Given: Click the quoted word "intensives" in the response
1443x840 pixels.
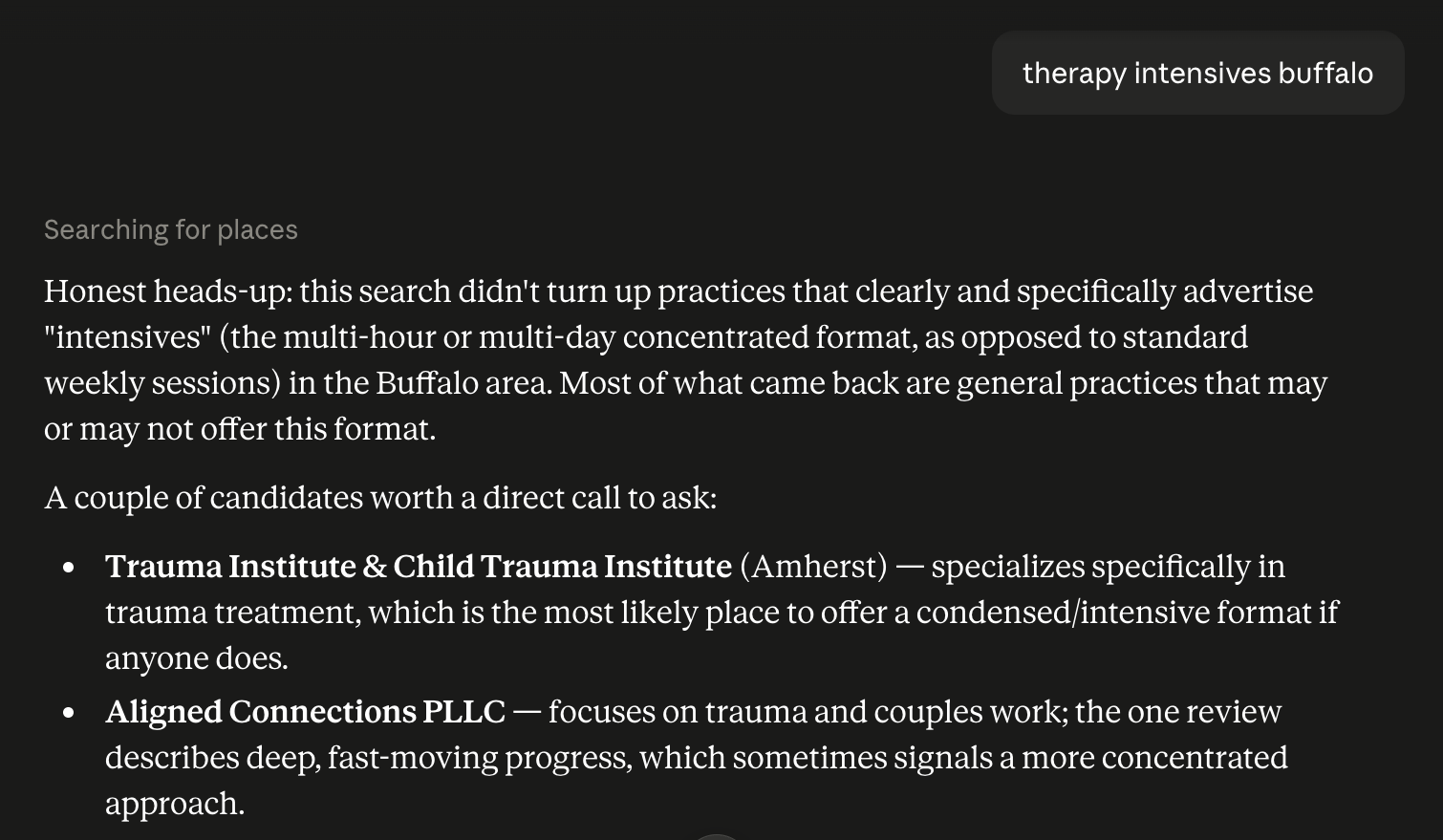Looking at the screenshot, I should pyautogui.click(x=127, y=337).
